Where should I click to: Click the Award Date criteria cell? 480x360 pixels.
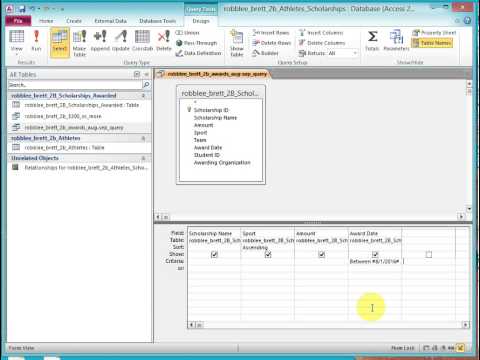click(x=375, y=262)
